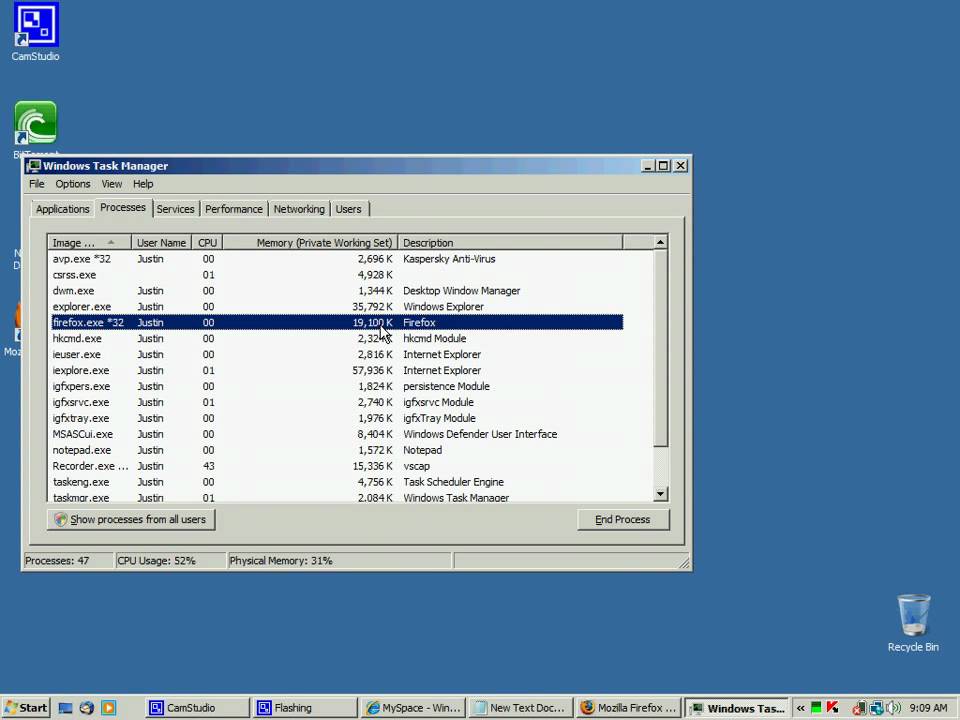Click the Processes: 47 status bar entry

click(x=68, y=561)
